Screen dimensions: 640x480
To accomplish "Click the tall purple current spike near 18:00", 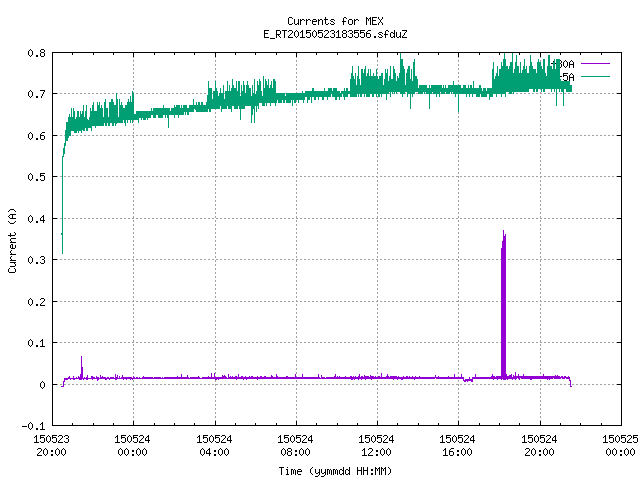I will (x=504, y=304).
